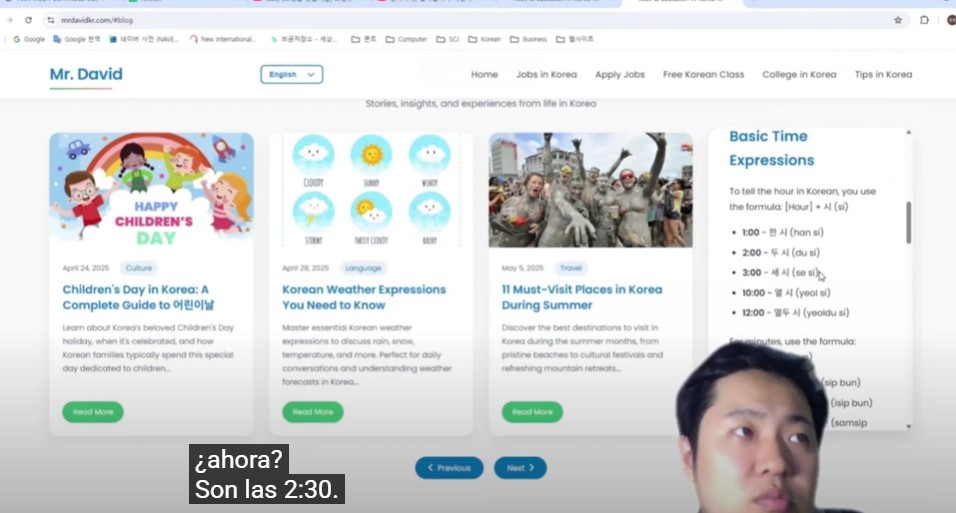Click the down arrow of the article panel scrollbar
Image resolution: width=956 pixels, height=513 pixels.
[x=908, y=426]
